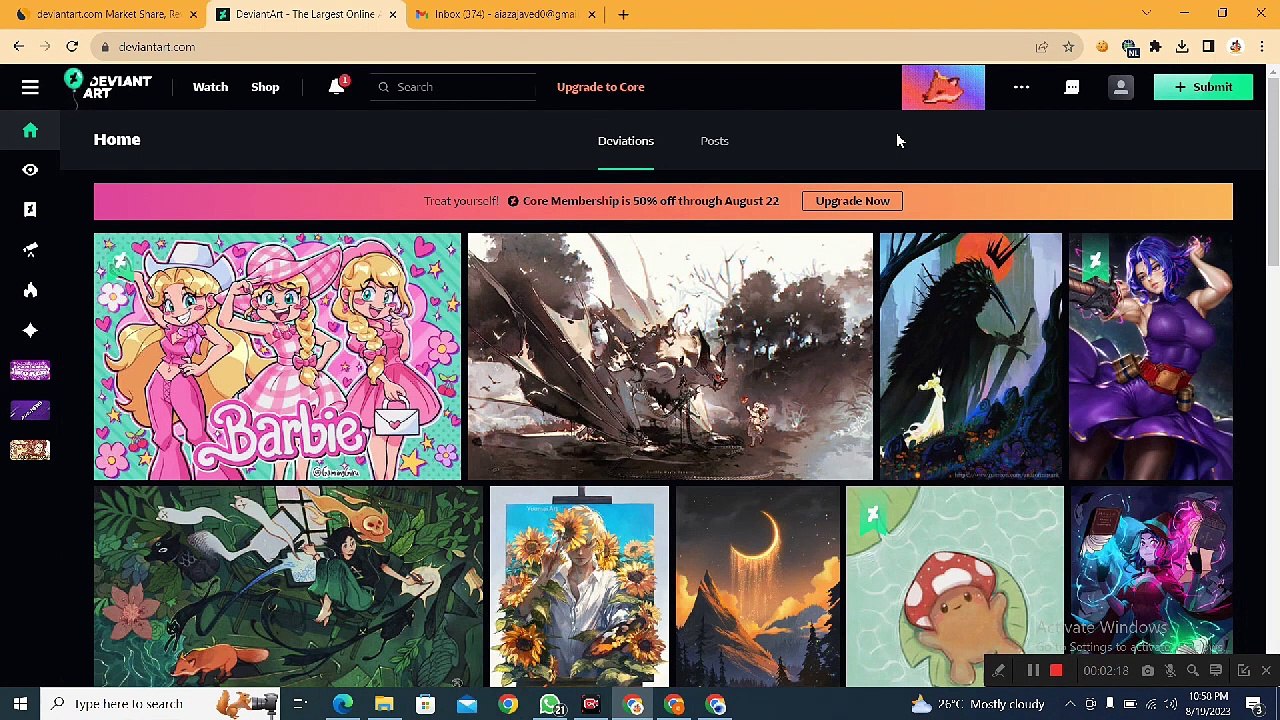Click the recorder zoom magnifier icon

coord(1192,671)
